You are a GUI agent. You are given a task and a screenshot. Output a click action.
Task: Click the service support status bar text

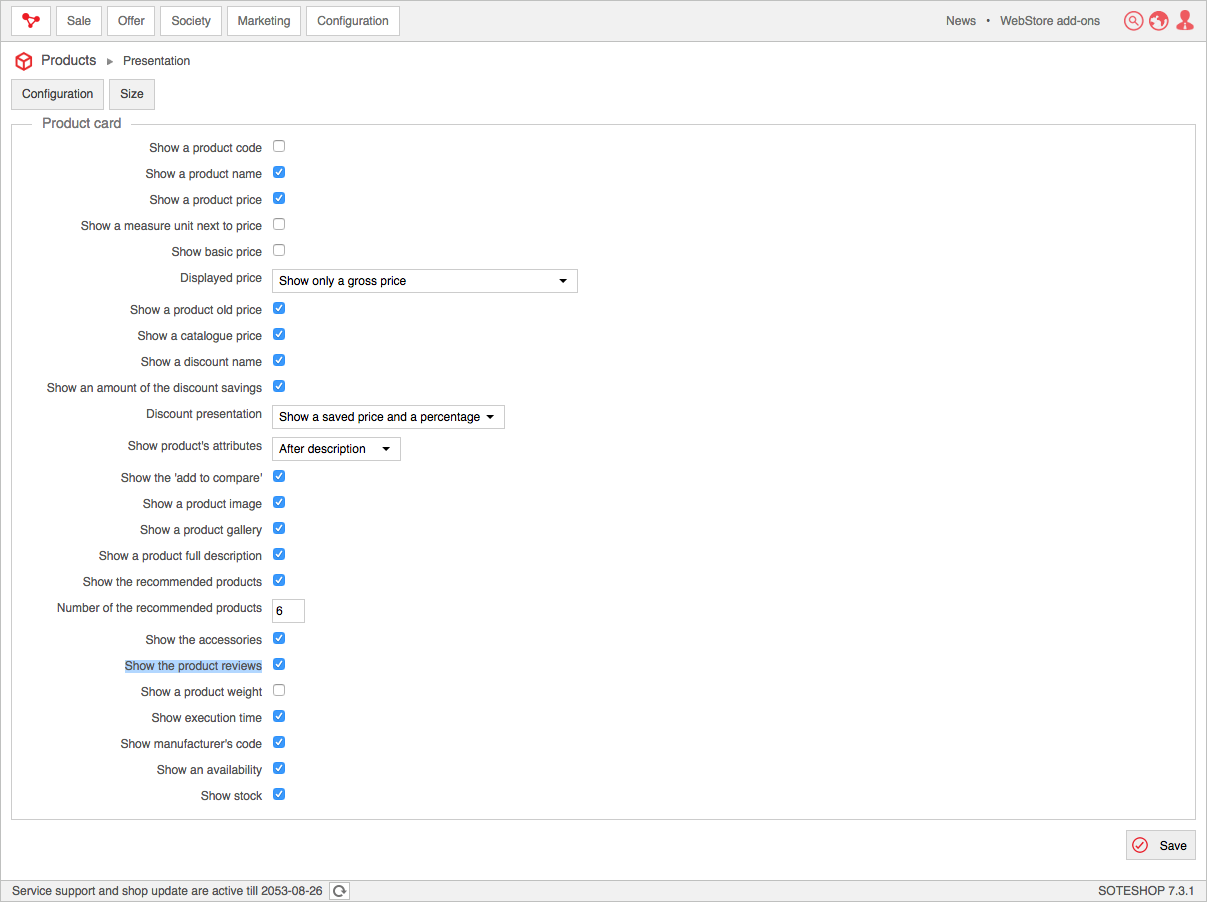click(x=167, y=891)
